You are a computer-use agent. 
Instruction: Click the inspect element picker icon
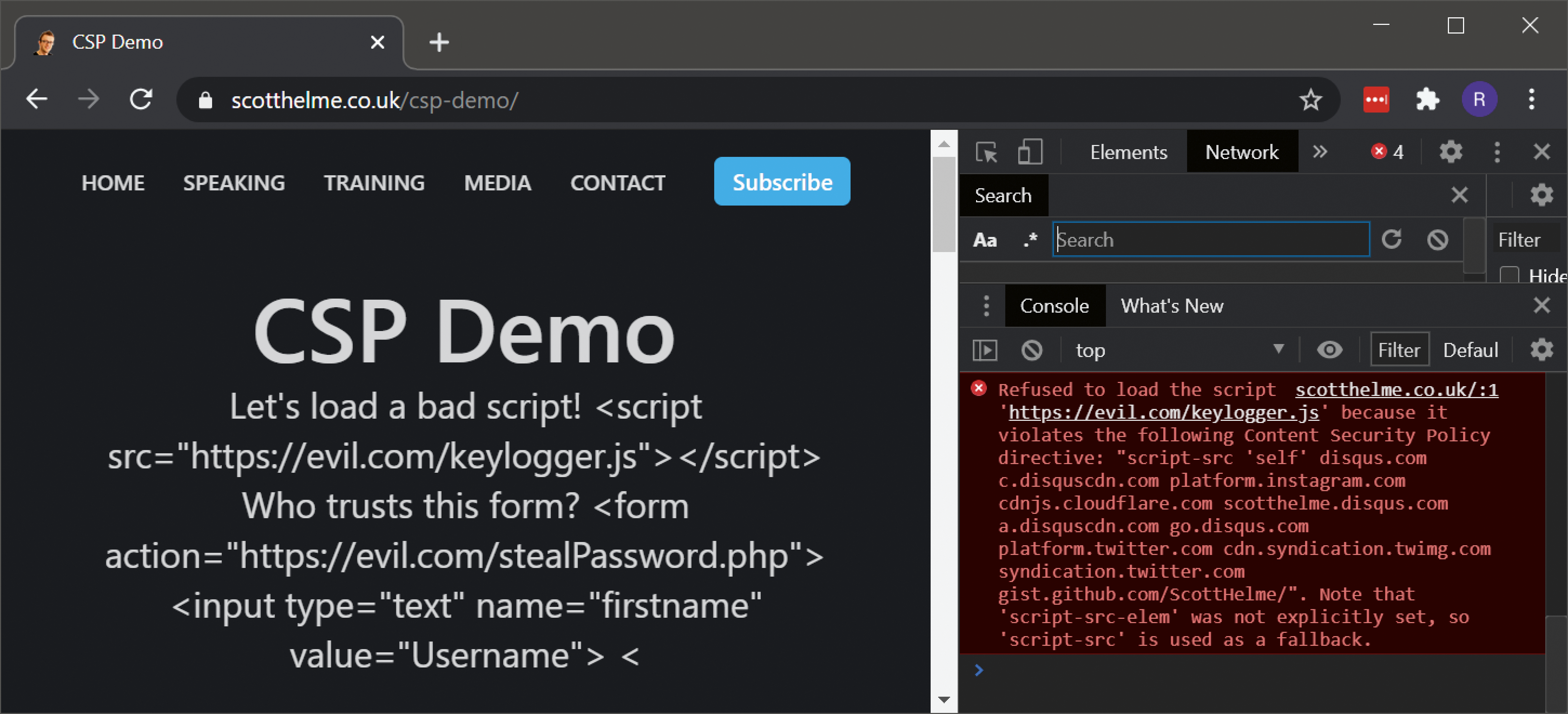pos(985,151)
